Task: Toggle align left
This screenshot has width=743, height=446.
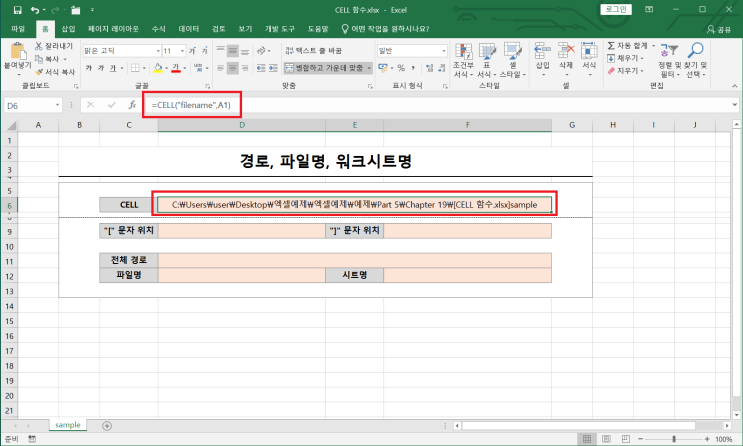Action: 220,68
